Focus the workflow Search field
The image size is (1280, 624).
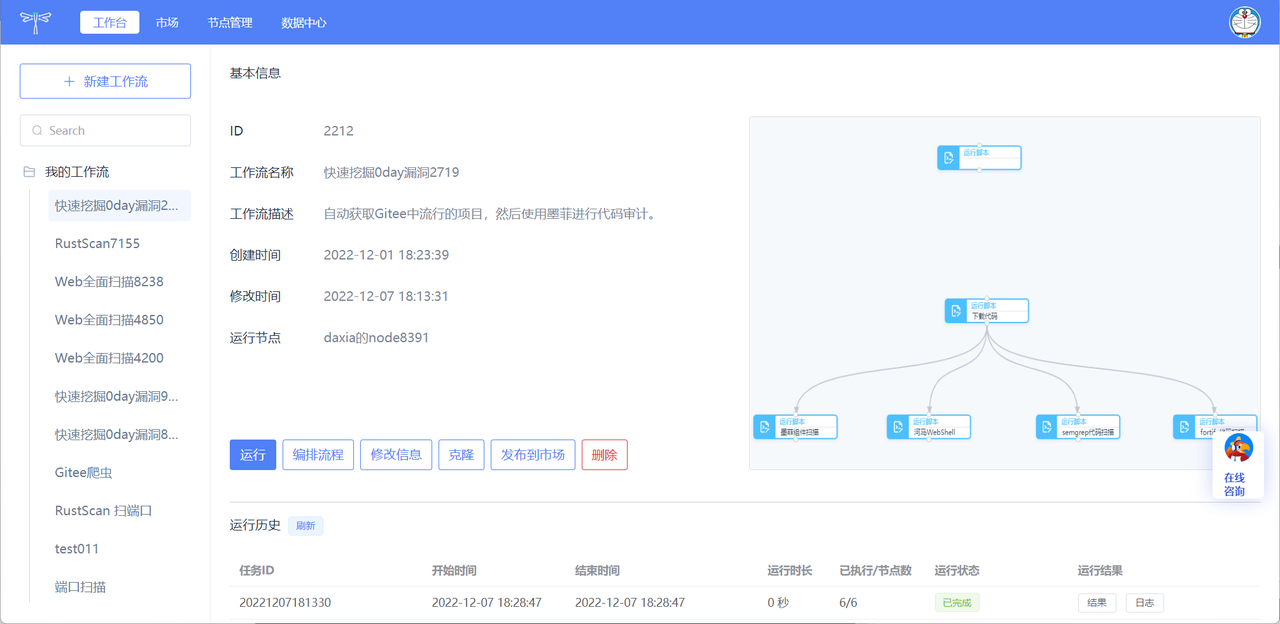pyautogui.click(x=105, y=131)
